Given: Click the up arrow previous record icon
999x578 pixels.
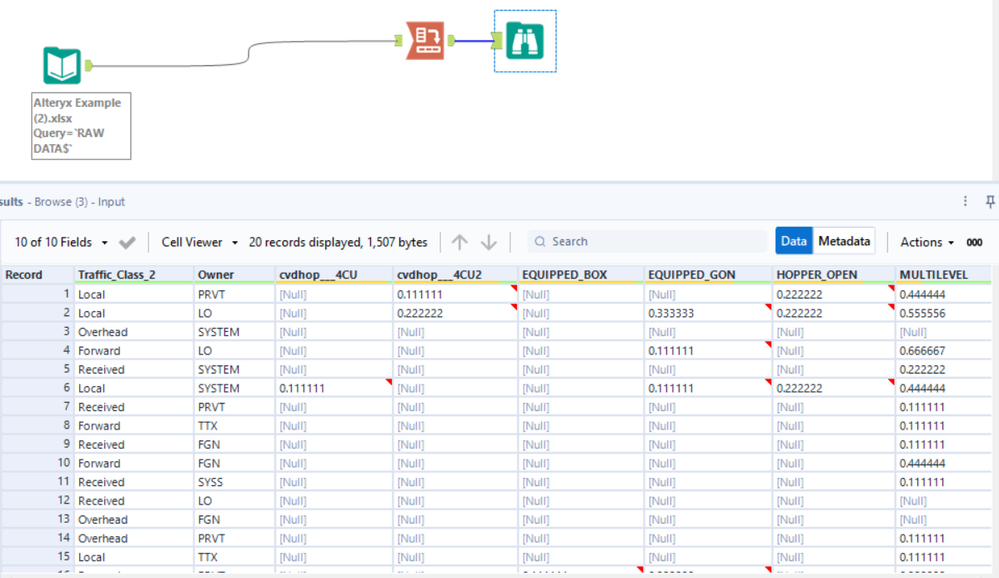Looking at the screenshot, I should (x=459, y=242).
